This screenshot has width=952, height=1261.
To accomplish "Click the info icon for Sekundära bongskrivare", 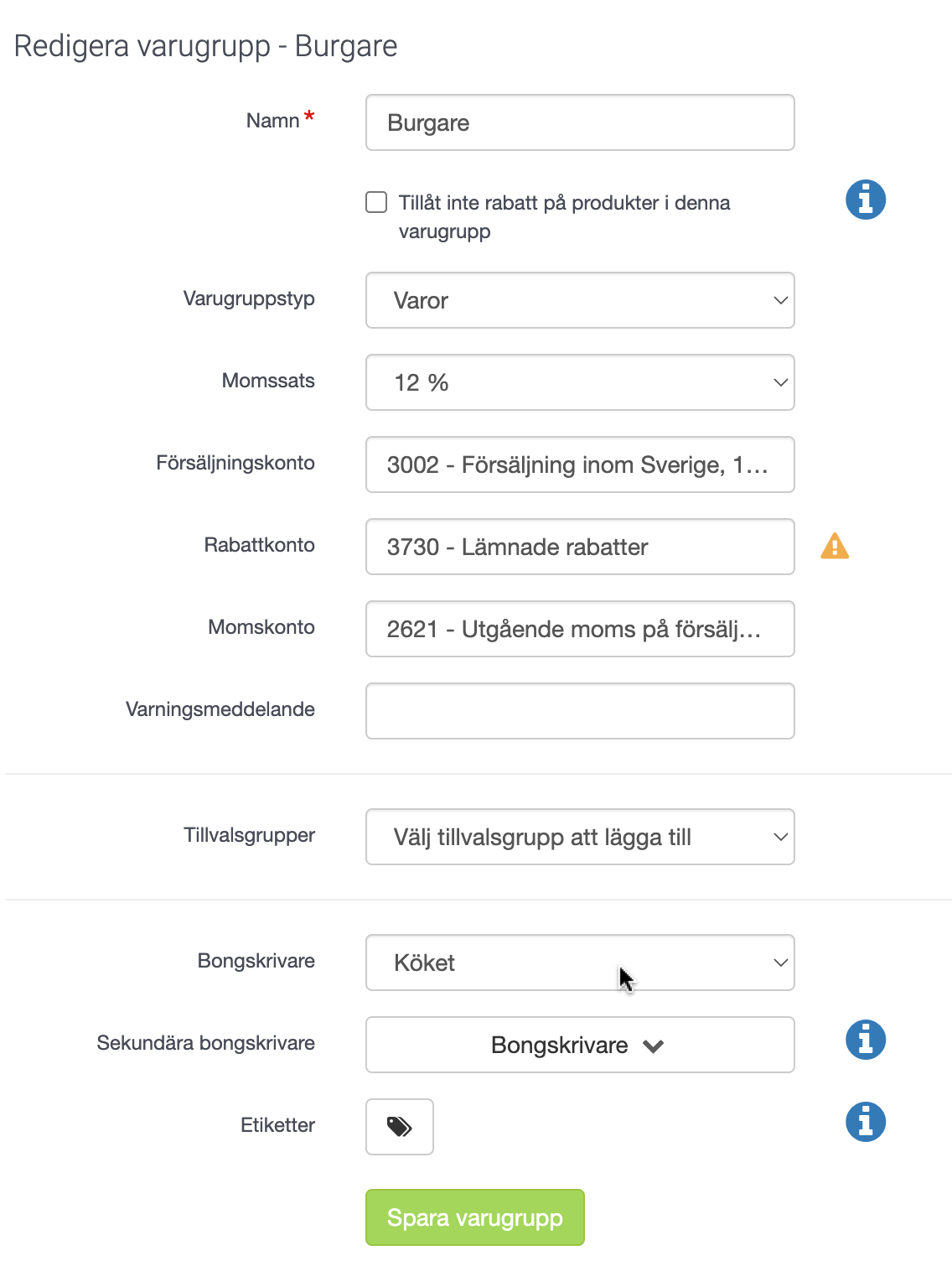I will tap(866, 1040).
